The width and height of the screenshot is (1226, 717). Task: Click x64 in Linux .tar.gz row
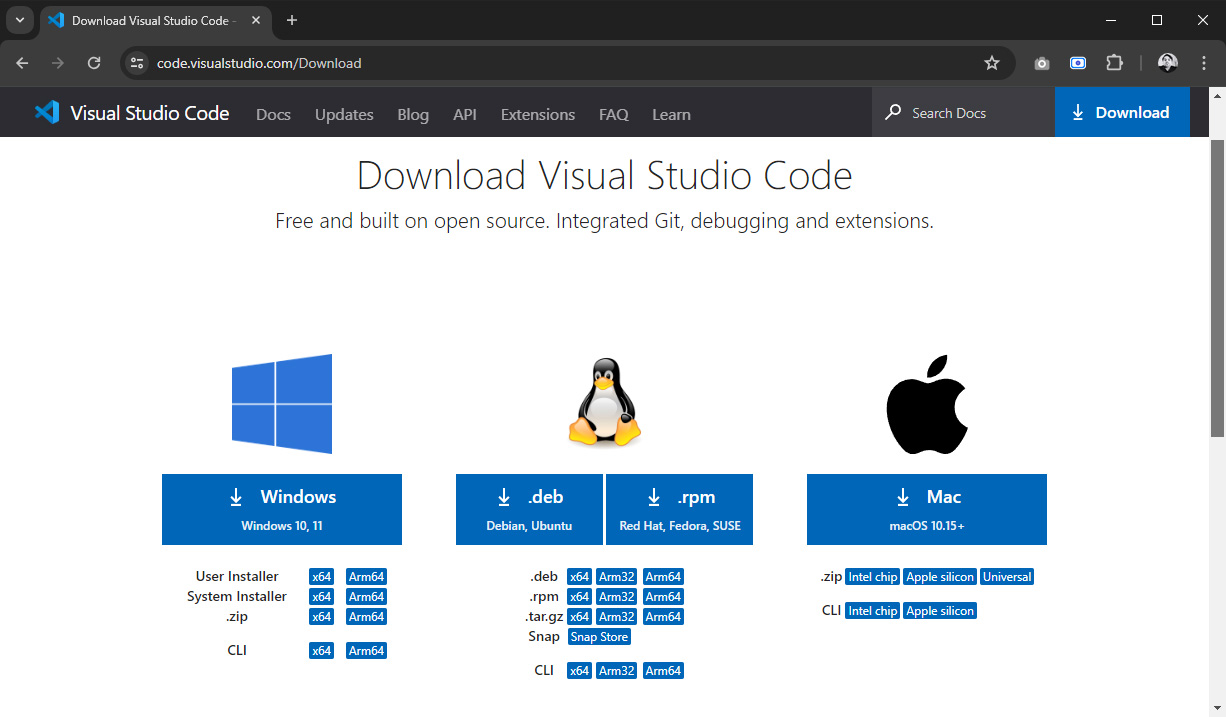[x=579, y=617]
